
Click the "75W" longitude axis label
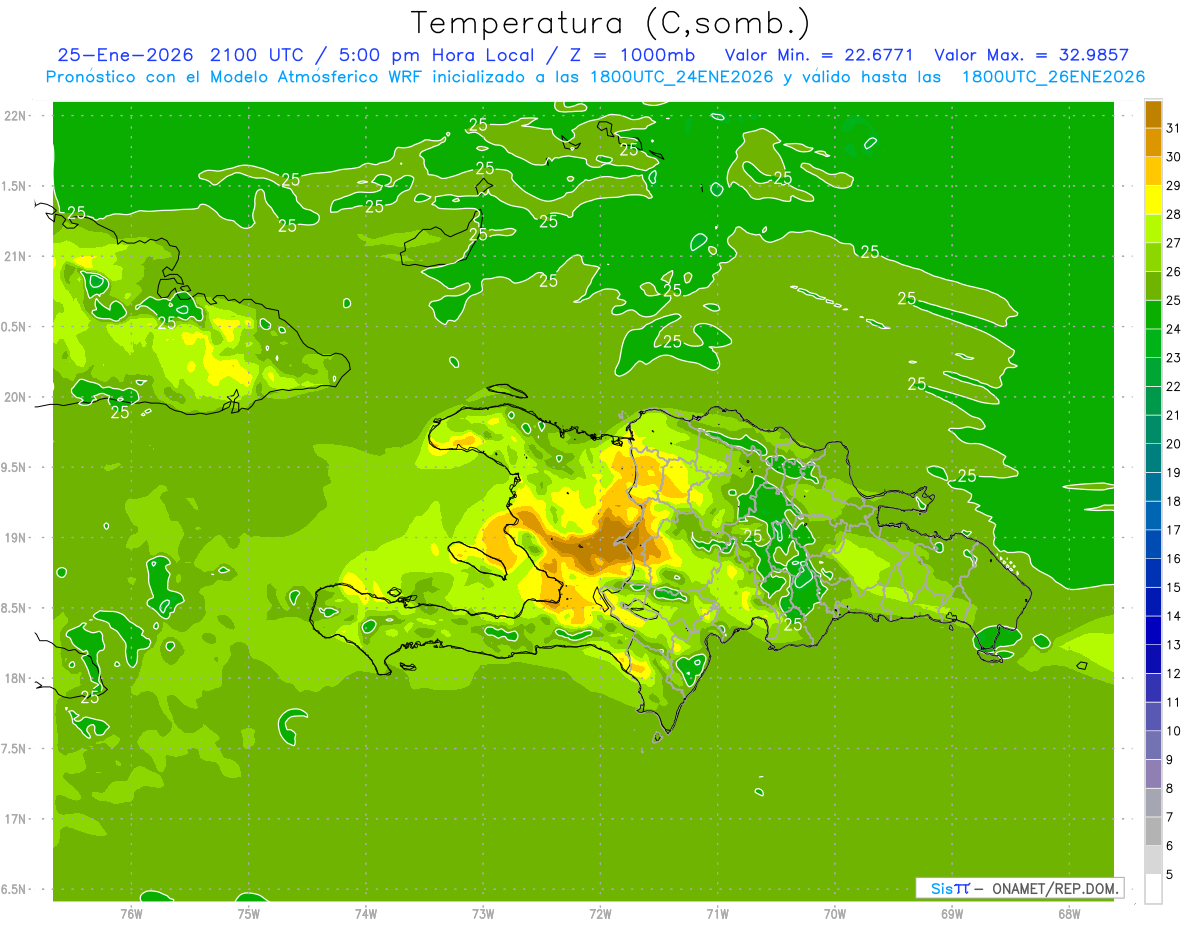[248, 914]
